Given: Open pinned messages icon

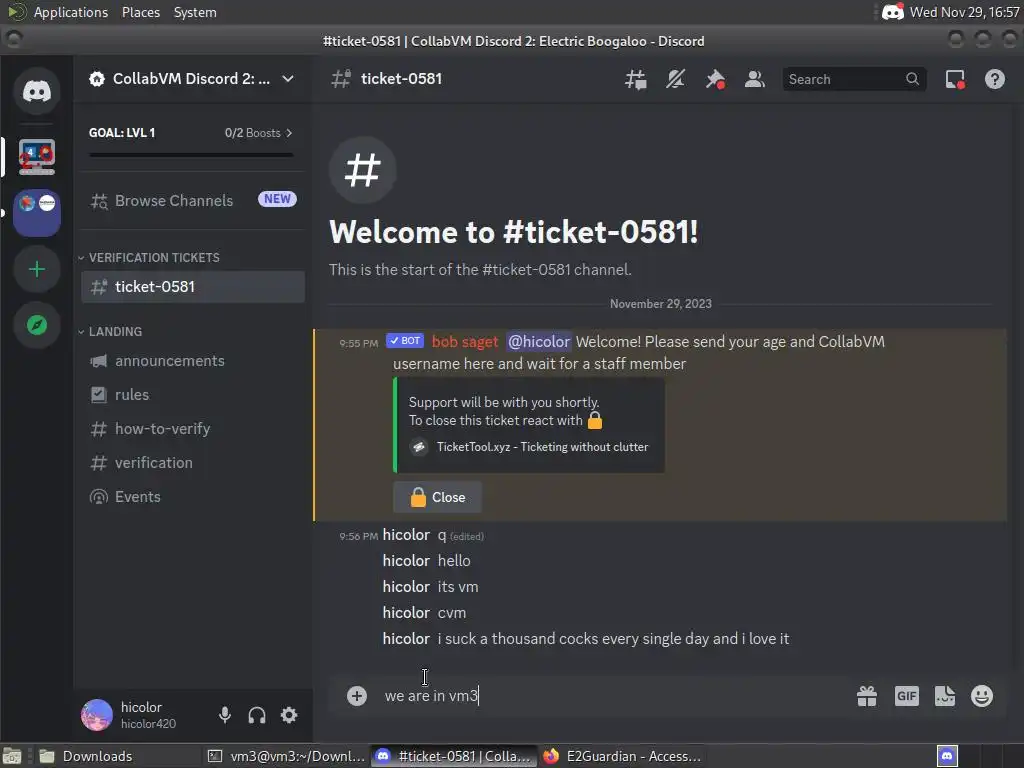Looking at the screenshot, I should pos(715,80).
